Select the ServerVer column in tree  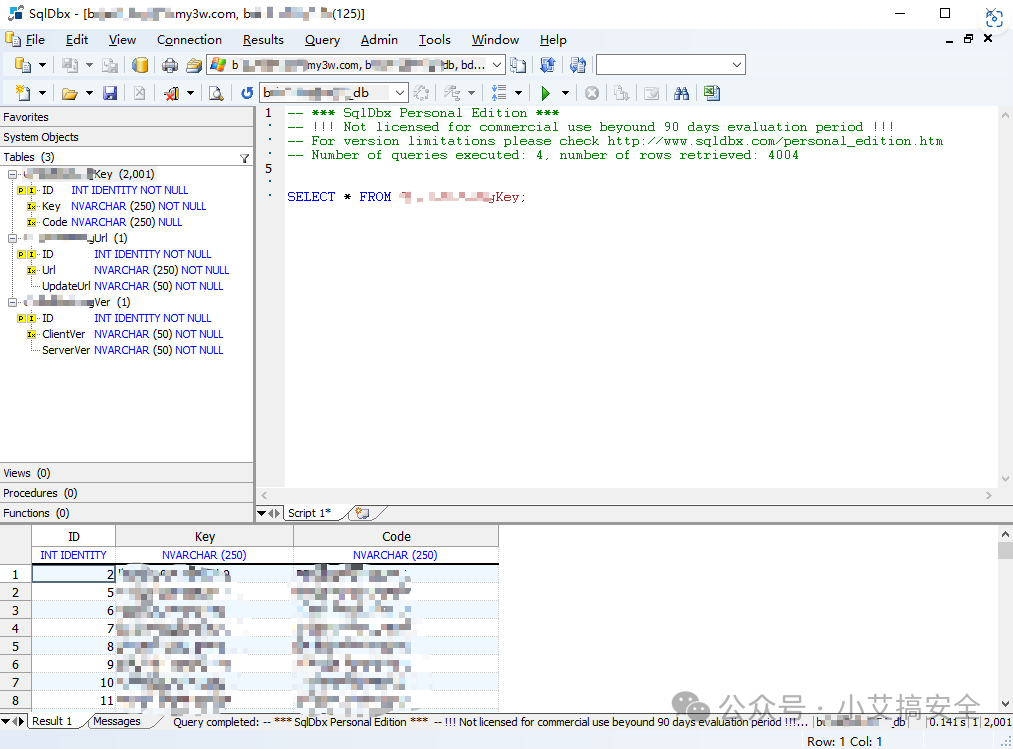(x=66, y=350)
